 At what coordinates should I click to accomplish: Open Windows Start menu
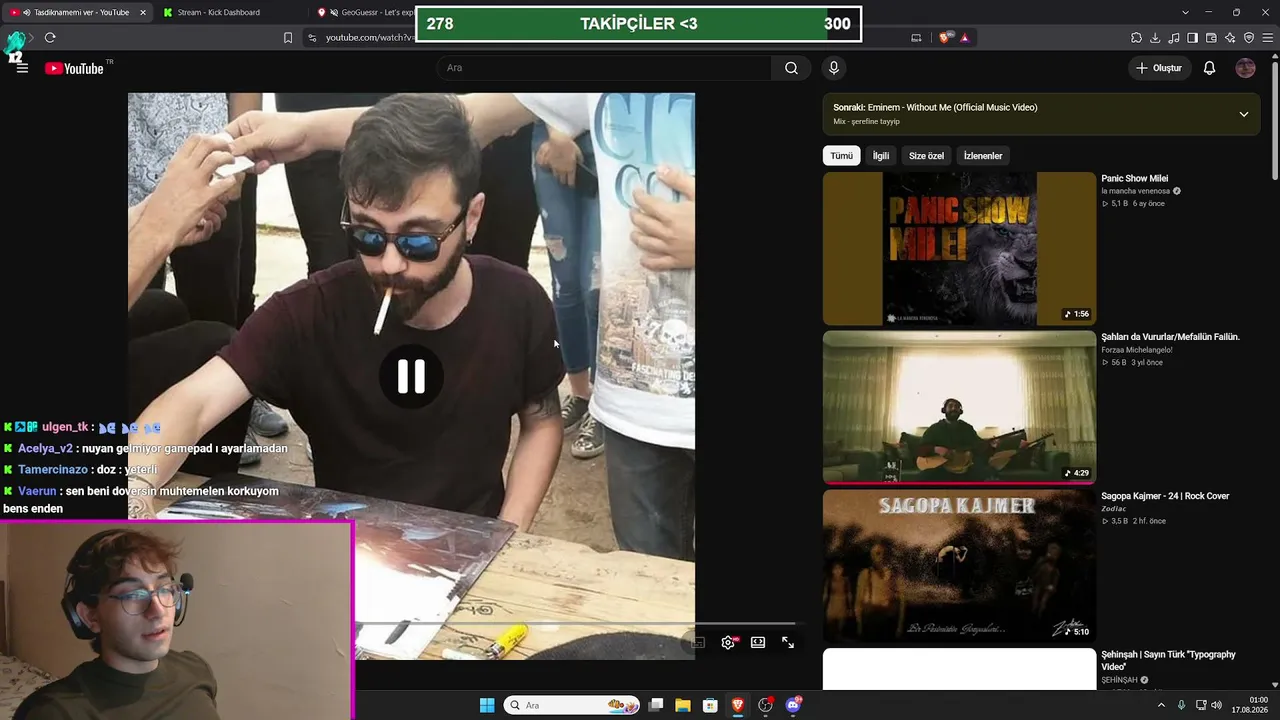[487, 705]
